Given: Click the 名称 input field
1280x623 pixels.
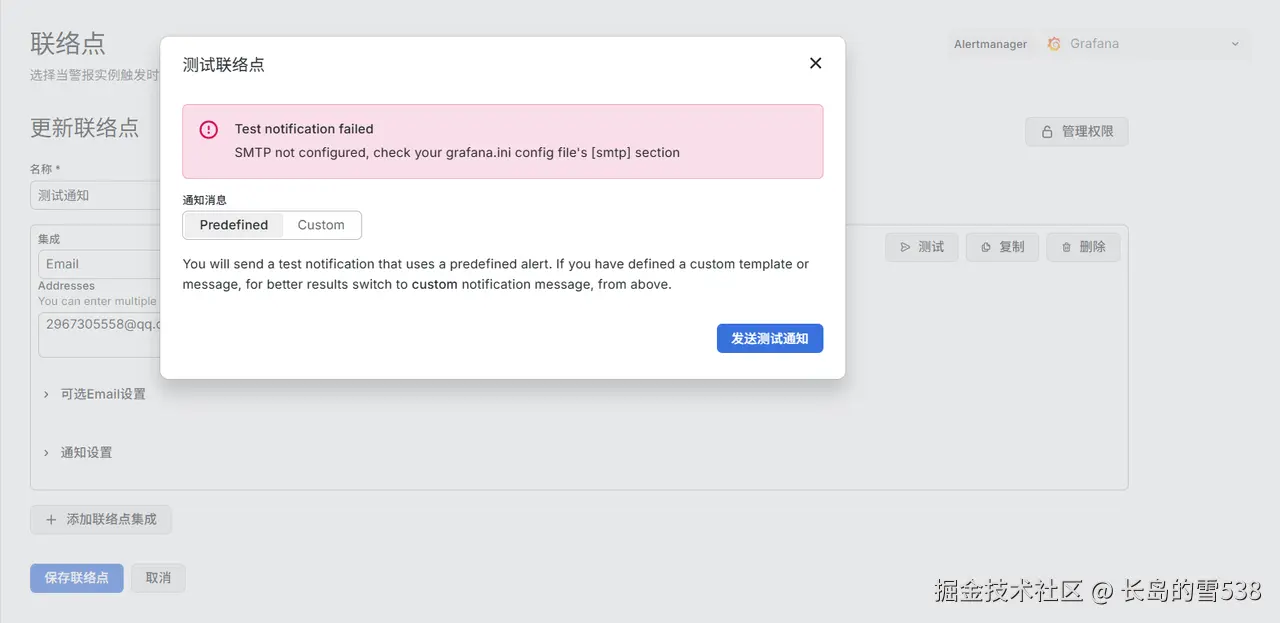Looking at the screenshot, I should [95, 196].
